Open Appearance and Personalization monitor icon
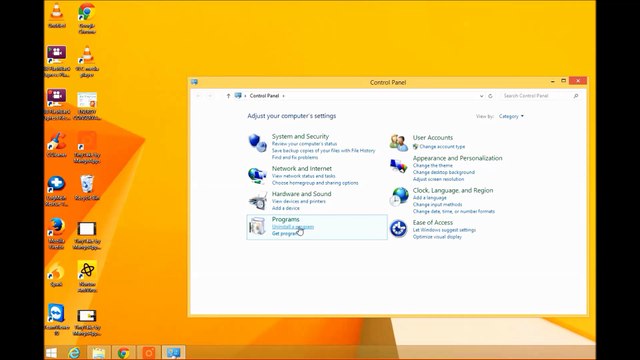 [398, 166]
